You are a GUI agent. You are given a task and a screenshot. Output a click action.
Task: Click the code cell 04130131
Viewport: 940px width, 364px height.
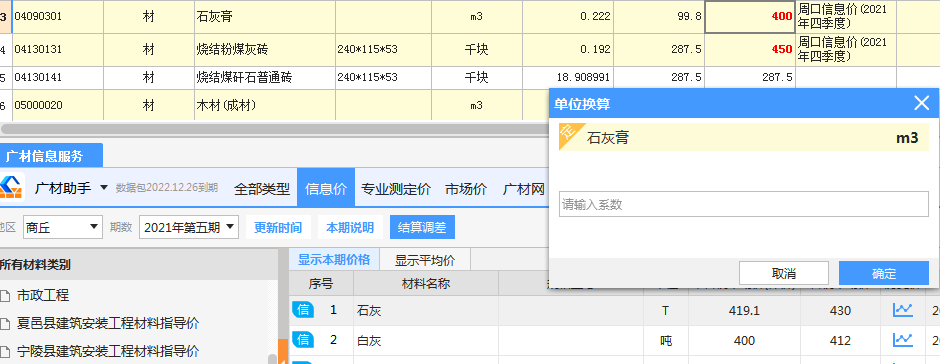(58, 50)
